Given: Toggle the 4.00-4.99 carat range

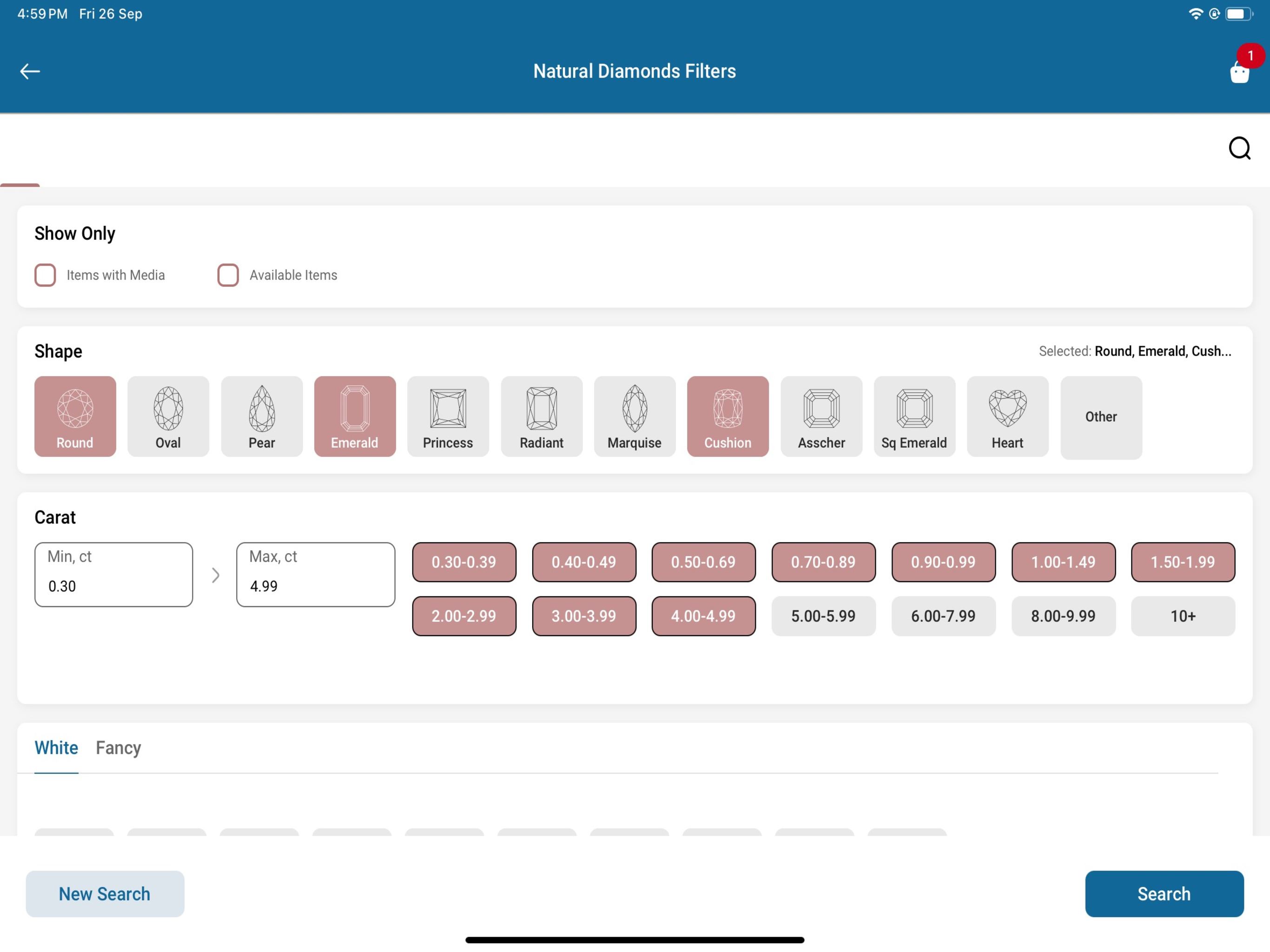Looking at the screenshot, I should tap(703, 616).
